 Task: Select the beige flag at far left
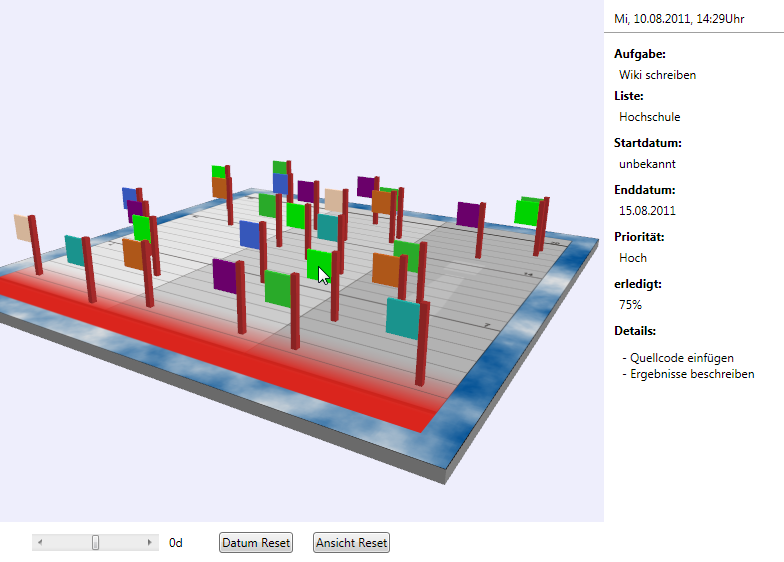pyautogui.click(x=22, y=227)
